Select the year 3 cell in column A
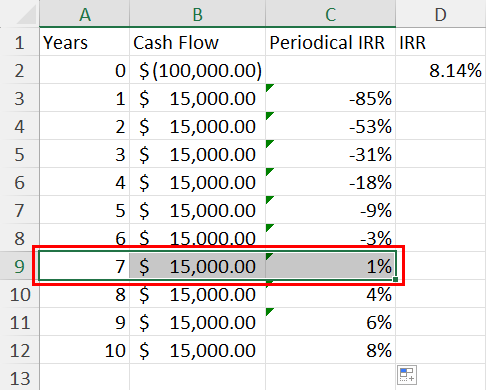The height and width of the screenshot is (390, 486). click(84, 154)
